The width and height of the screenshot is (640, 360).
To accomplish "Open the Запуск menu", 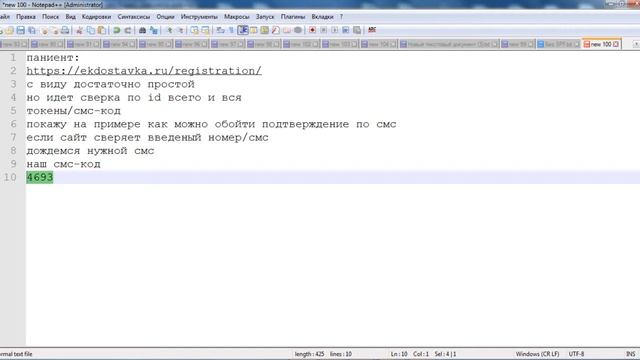I will click(x=265, y=17).
